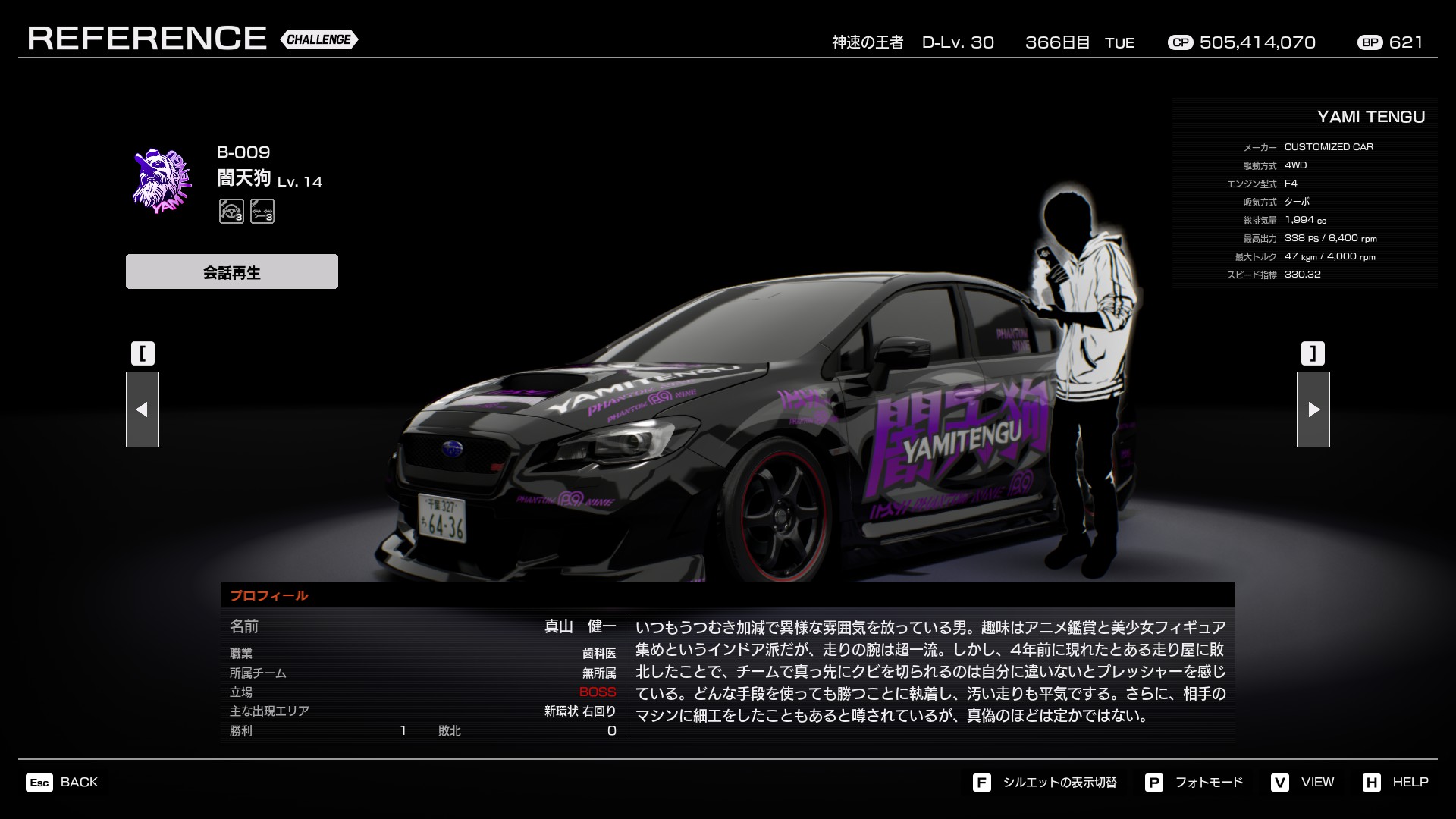Image resolution: width=1456 pixels, height=819 pixels.
Task: Toggle silhouette display with シルエットの表示切替
Action: pos(1059,783)
